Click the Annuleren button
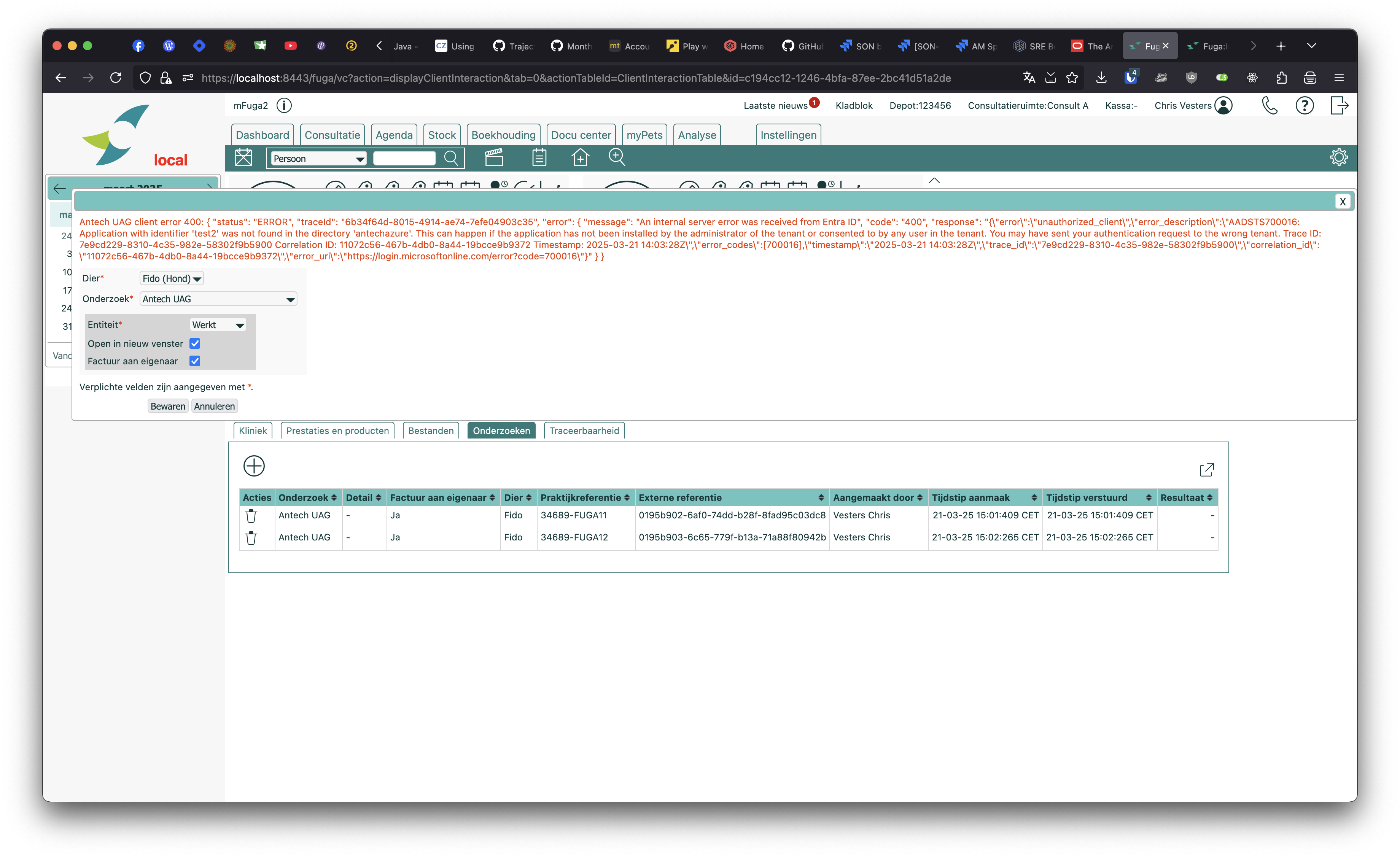Screen dimensions: 1400x858 coord(214,406)
